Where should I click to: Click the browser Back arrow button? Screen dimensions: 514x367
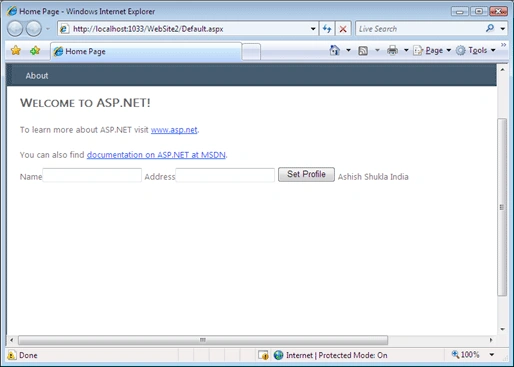coord(15,29)
